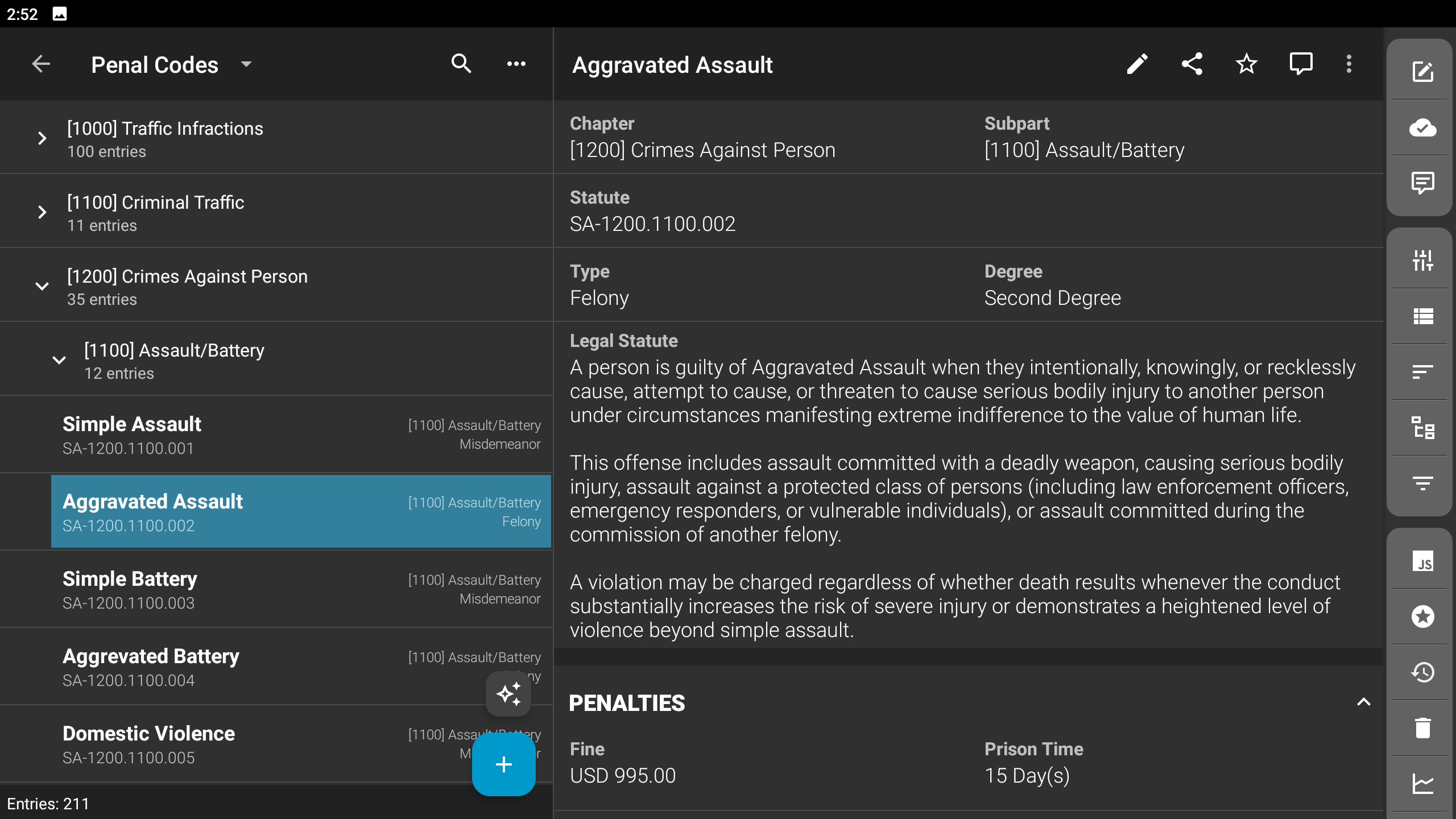Open the AI sparkle assistant button
Viewport: 1456px width, 819px height.
[x=508, y=694]
